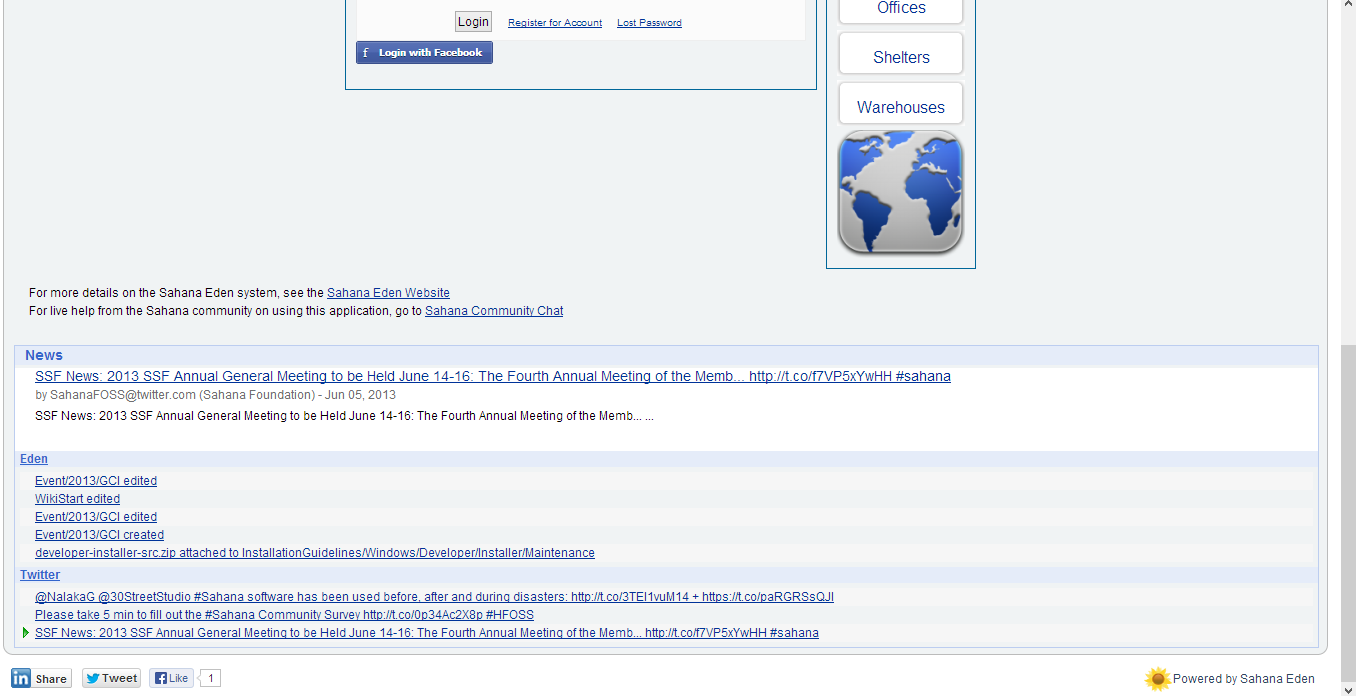Click Login with Facebook button
This screenshot has height=696, width=1356.
click(424, 53)
